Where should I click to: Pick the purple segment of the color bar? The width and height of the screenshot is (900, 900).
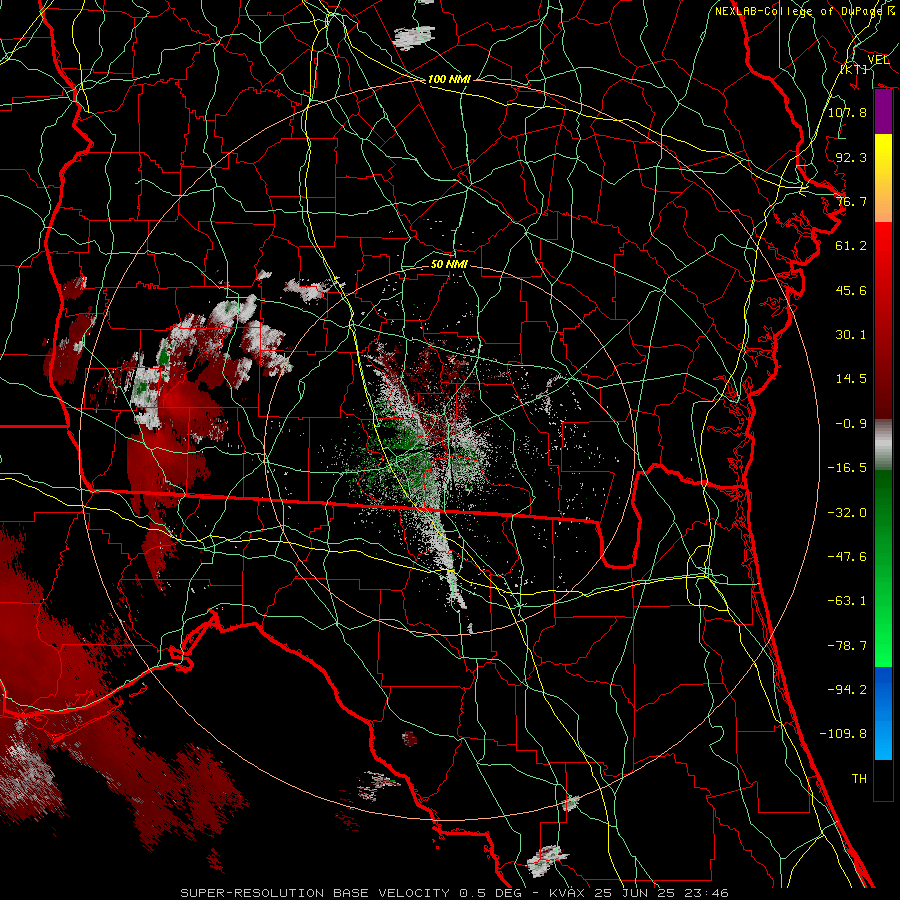click(883, 112)
